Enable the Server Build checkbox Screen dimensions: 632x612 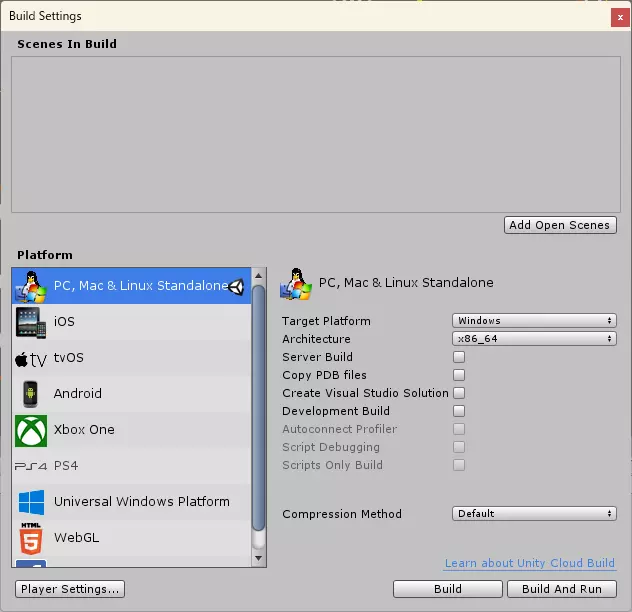[459, 357]
